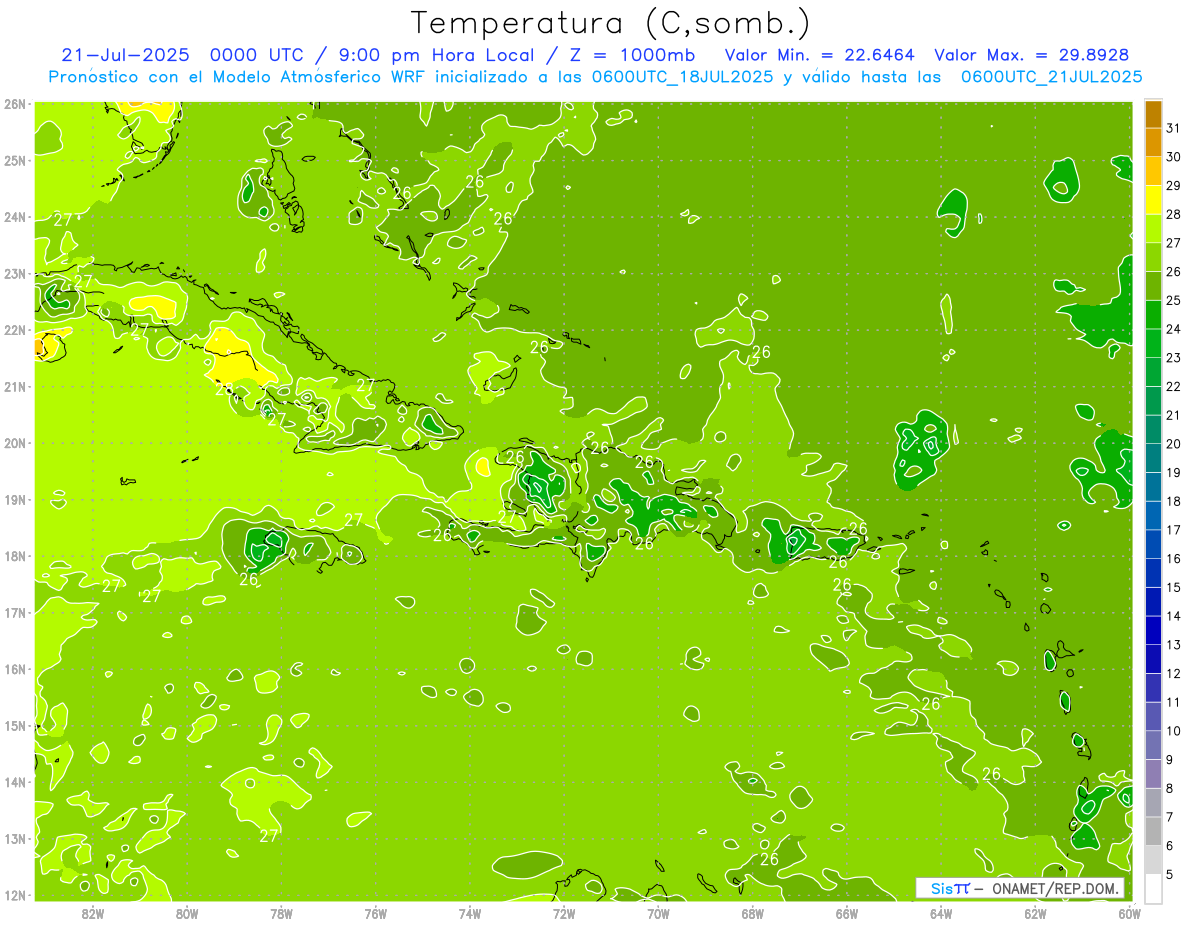1200x927 pixels.
Task: Click the legend scale value 11
Action: click(1173, 702)
